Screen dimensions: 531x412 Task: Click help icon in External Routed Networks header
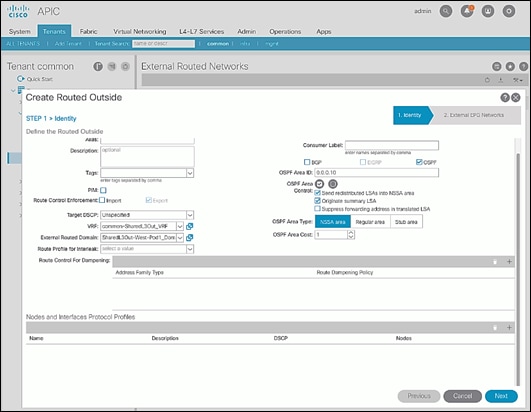tap(523, 66)
